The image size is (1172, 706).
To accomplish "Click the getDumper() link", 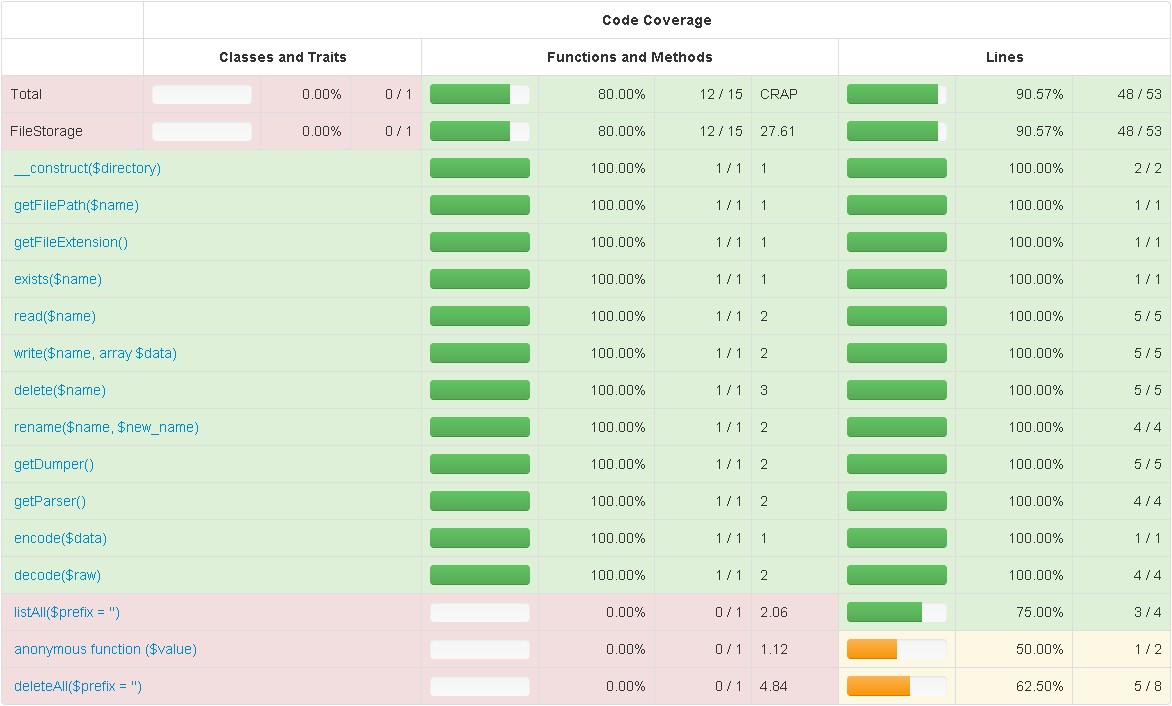I will pos(54,464).
